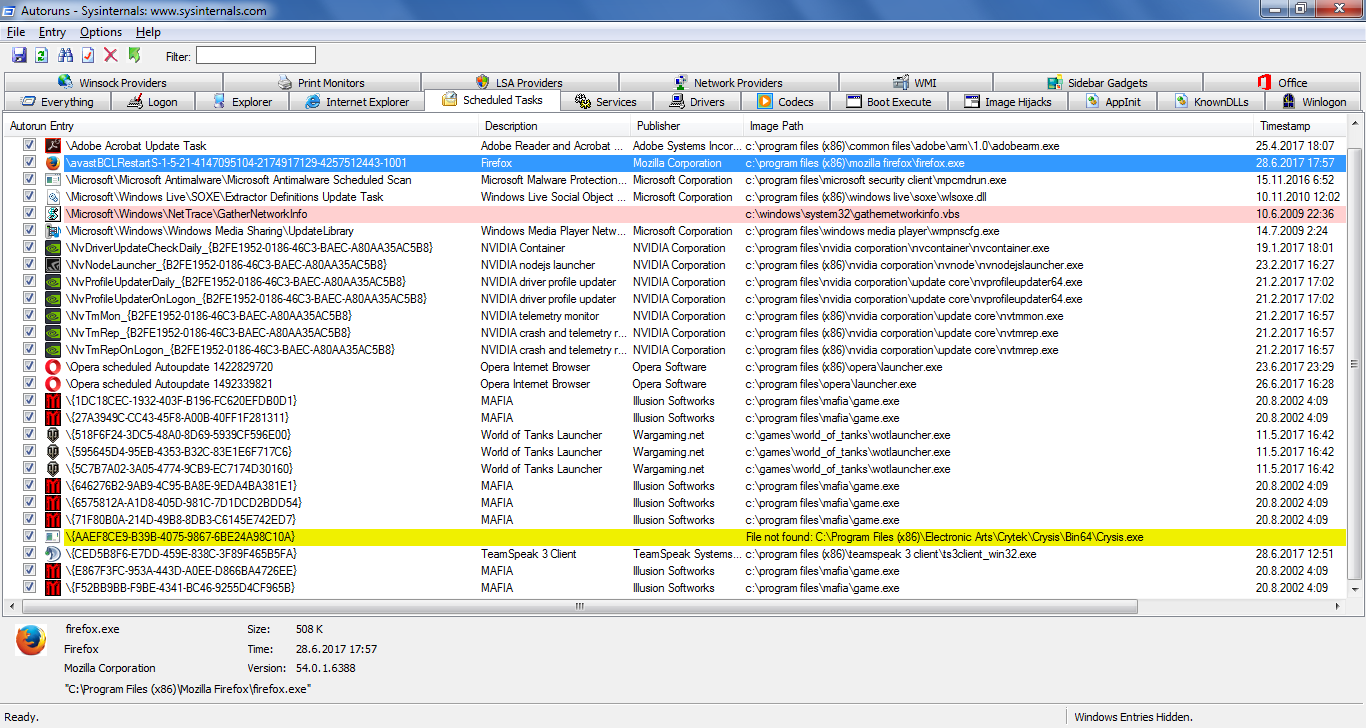
Task: Open the Entry menu
Action: tap(52, 32)
